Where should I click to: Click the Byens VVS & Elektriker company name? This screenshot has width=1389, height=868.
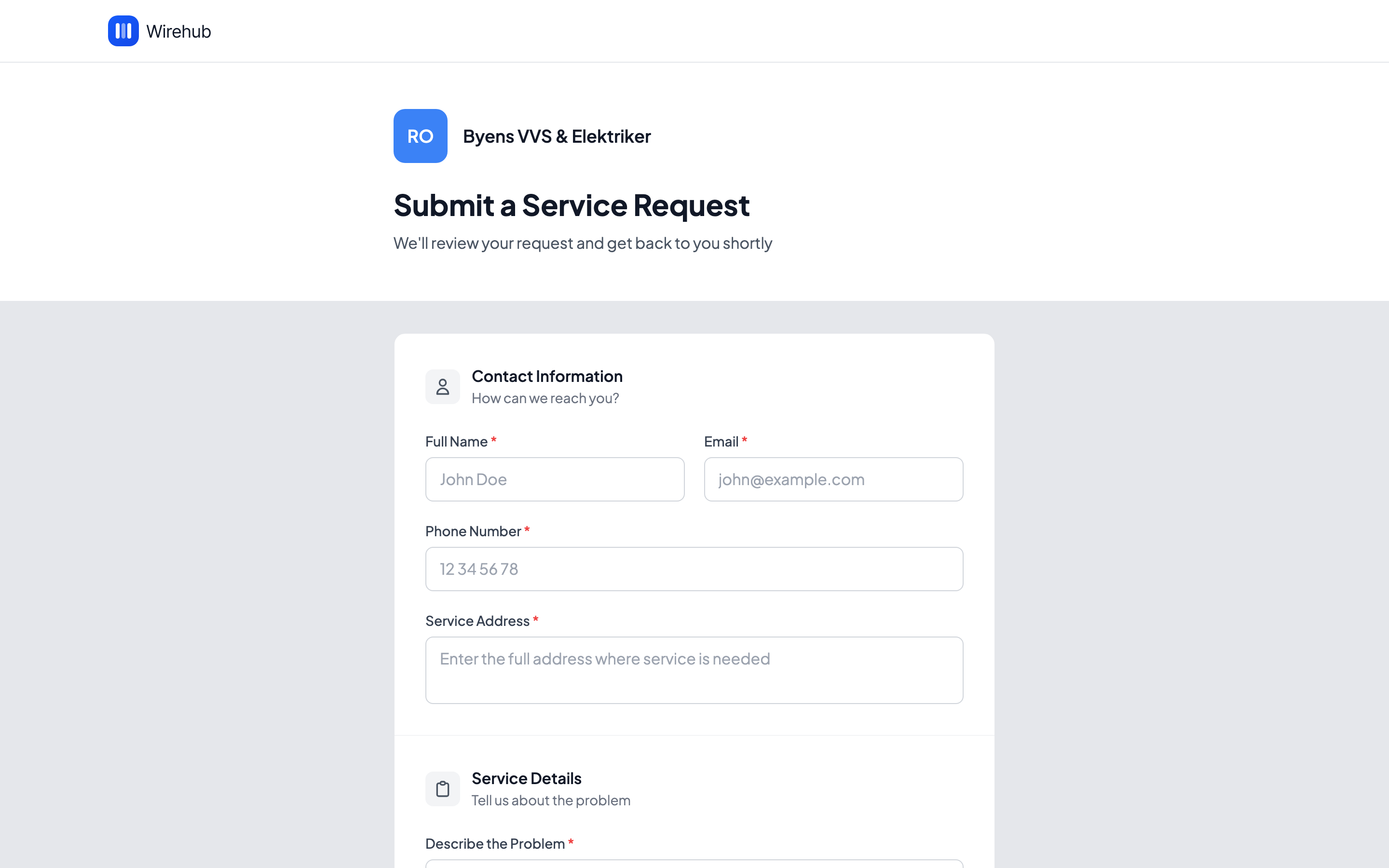tap(556, 136)
